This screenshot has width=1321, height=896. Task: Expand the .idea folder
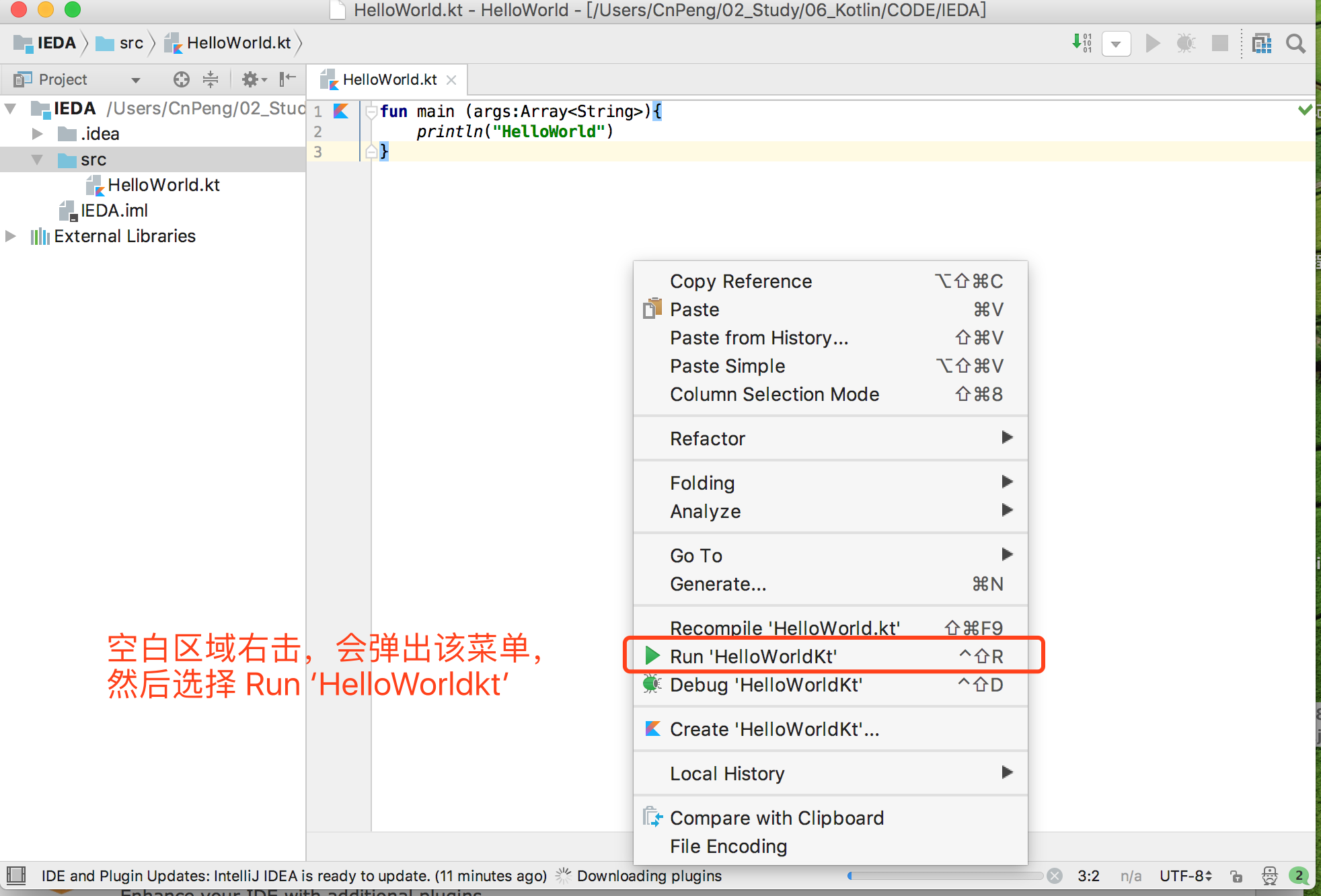click(x=38, y=134)
